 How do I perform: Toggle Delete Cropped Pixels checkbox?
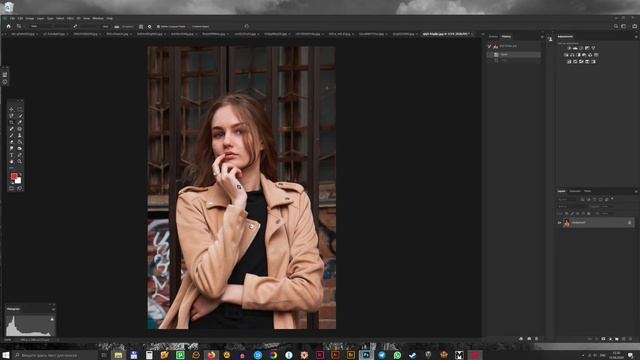(x=158, y=26)
